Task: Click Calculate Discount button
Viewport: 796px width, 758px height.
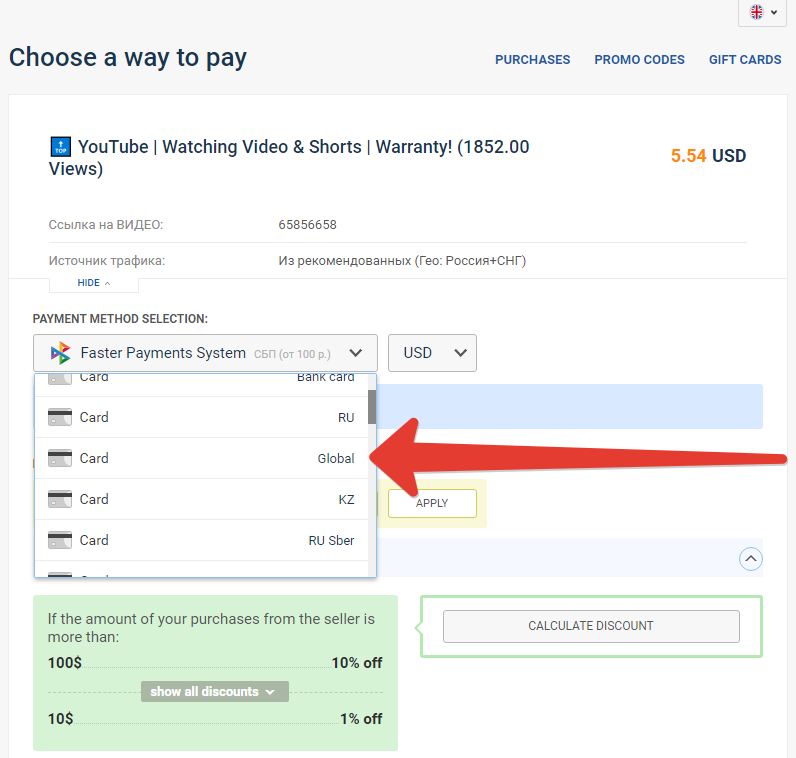Action: tap(591, 626)
